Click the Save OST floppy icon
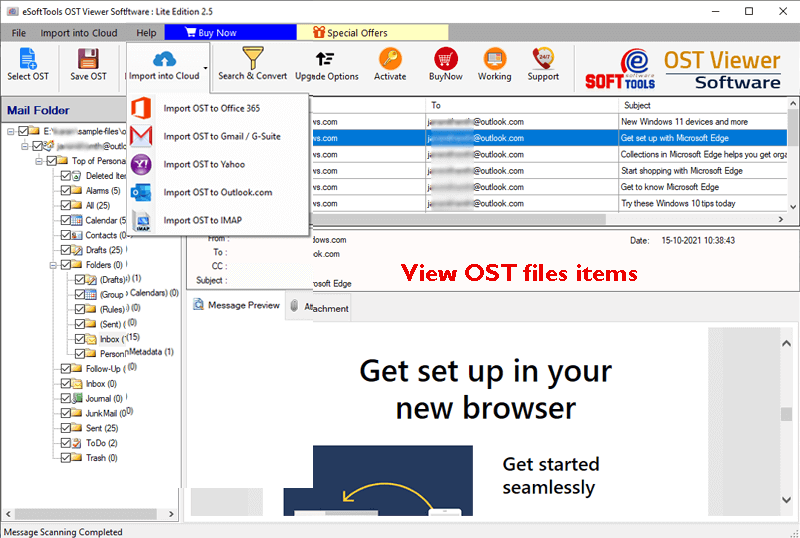This screenshot has width=800, height=538. coord(88,58)
